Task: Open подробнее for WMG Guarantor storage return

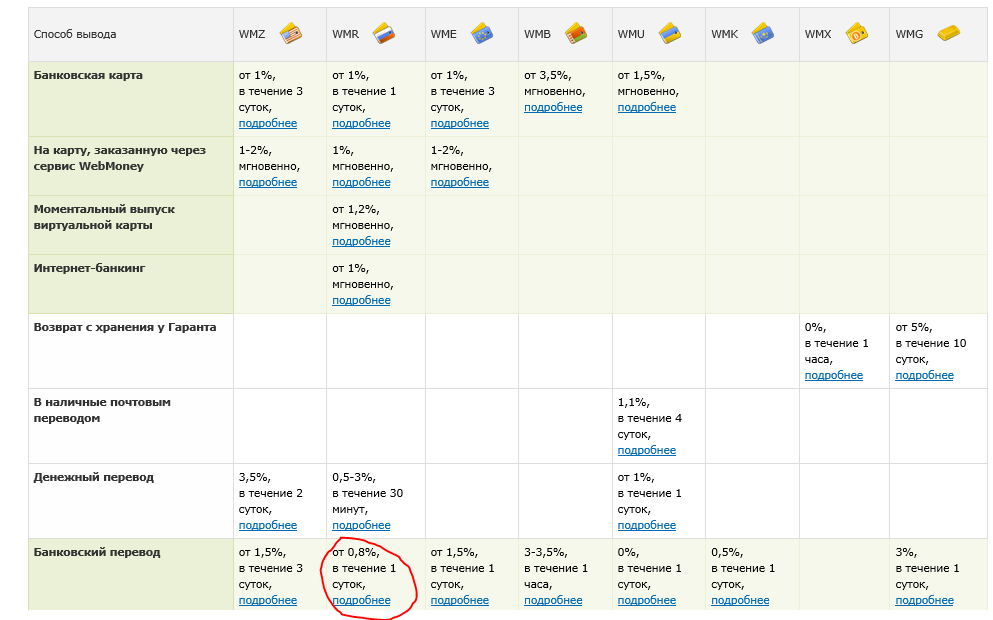Action: click(x=924, y=375)
